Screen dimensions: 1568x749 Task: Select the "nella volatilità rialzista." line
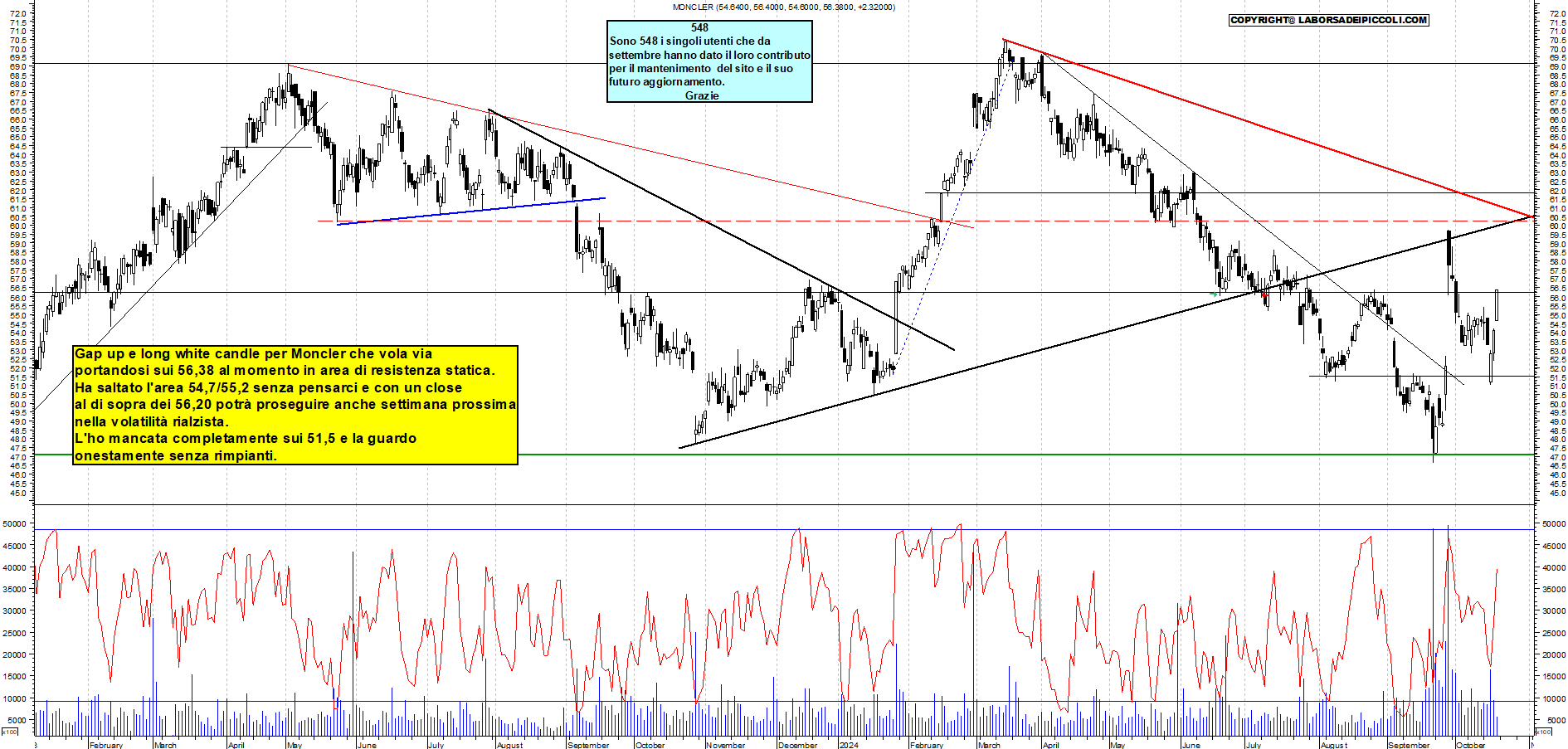coord(151,421)
